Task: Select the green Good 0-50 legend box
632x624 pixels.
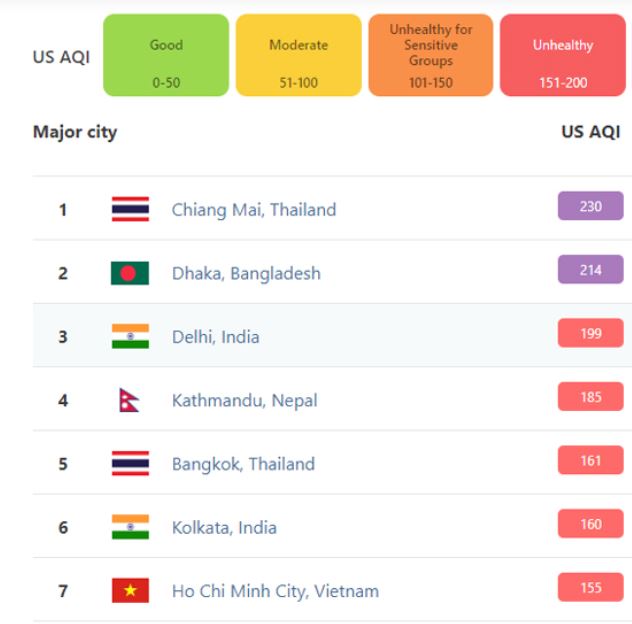Action: pos(166,55)
